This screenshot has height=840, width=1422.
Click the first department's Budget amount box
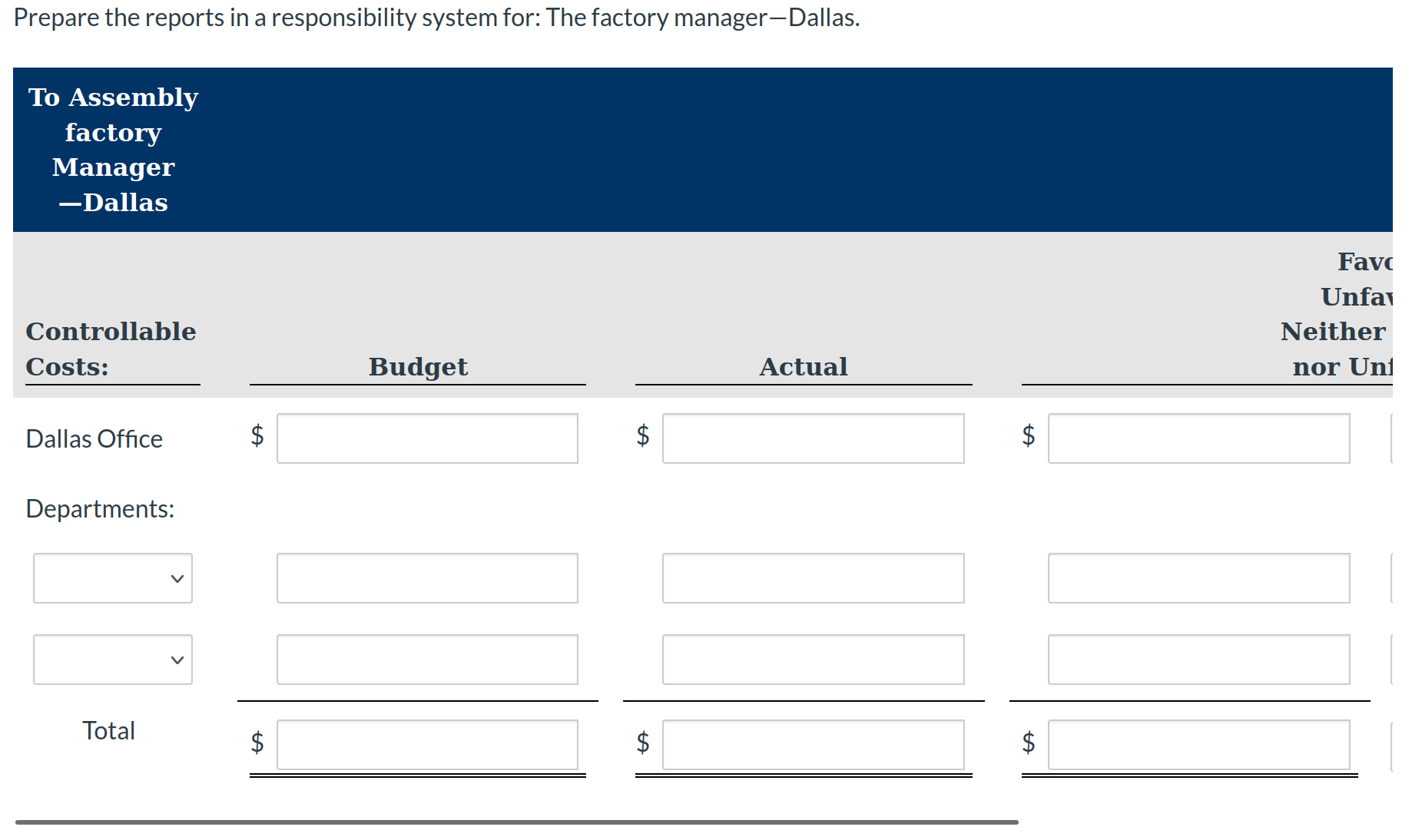point(427,578)
